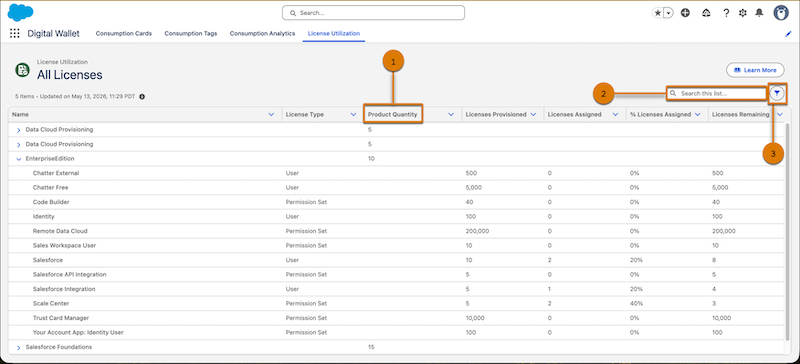Viewport: 800px width, 364px height.
Task: Open the License Type column menu chevron
Action: tap(353, 115)
